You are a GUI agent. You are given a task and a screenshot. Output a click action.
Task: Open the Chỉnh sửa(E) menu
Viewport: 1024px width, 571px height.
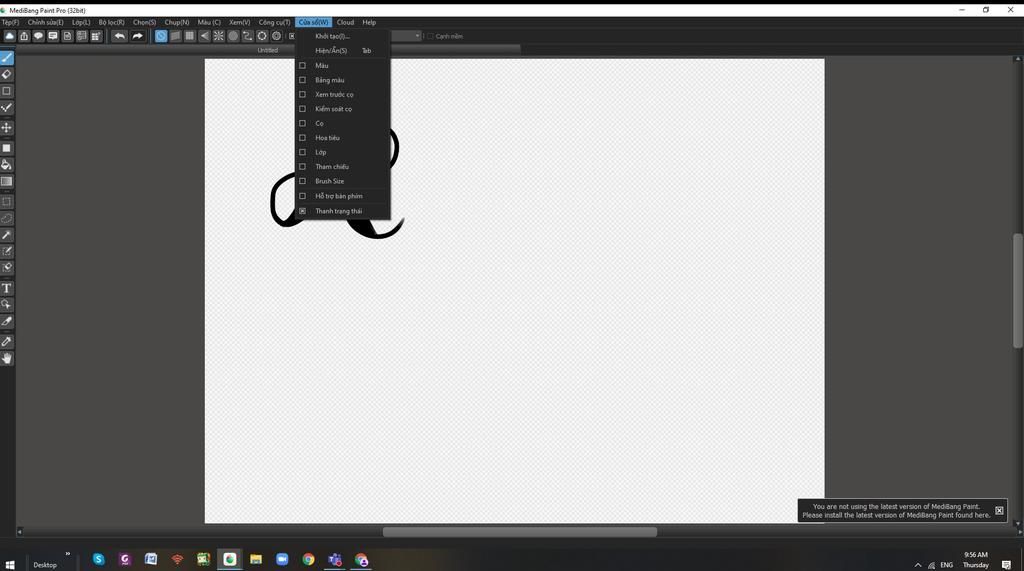45,22
